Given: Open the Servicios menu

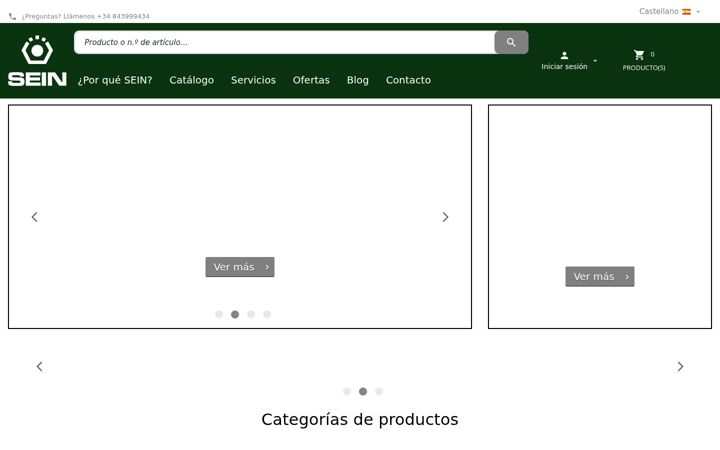Looking at the screenshot, I should coord(253,80).
